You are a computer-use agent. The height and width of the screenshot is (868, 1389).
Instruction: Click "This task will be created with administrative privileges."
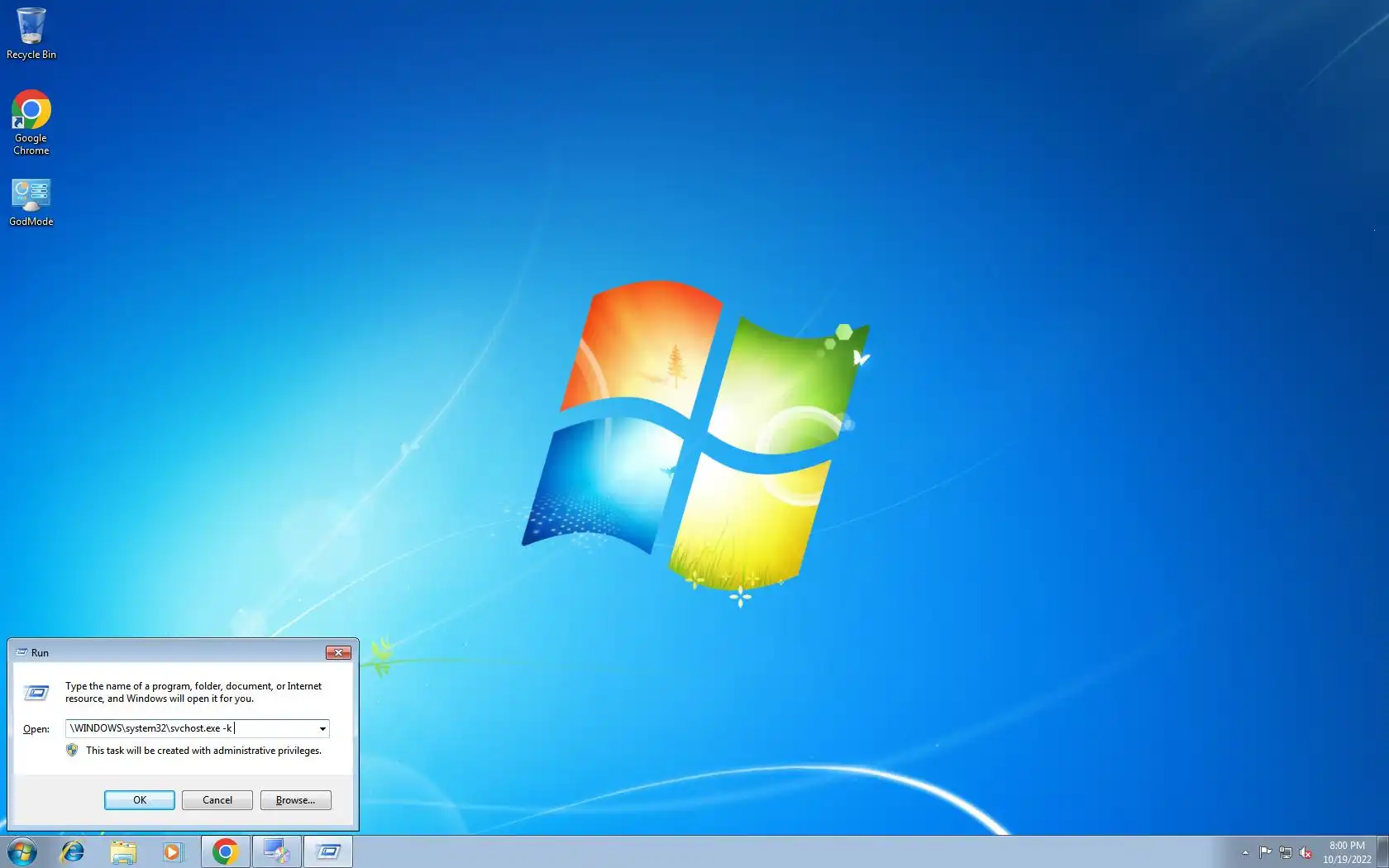tap(203, 751)
